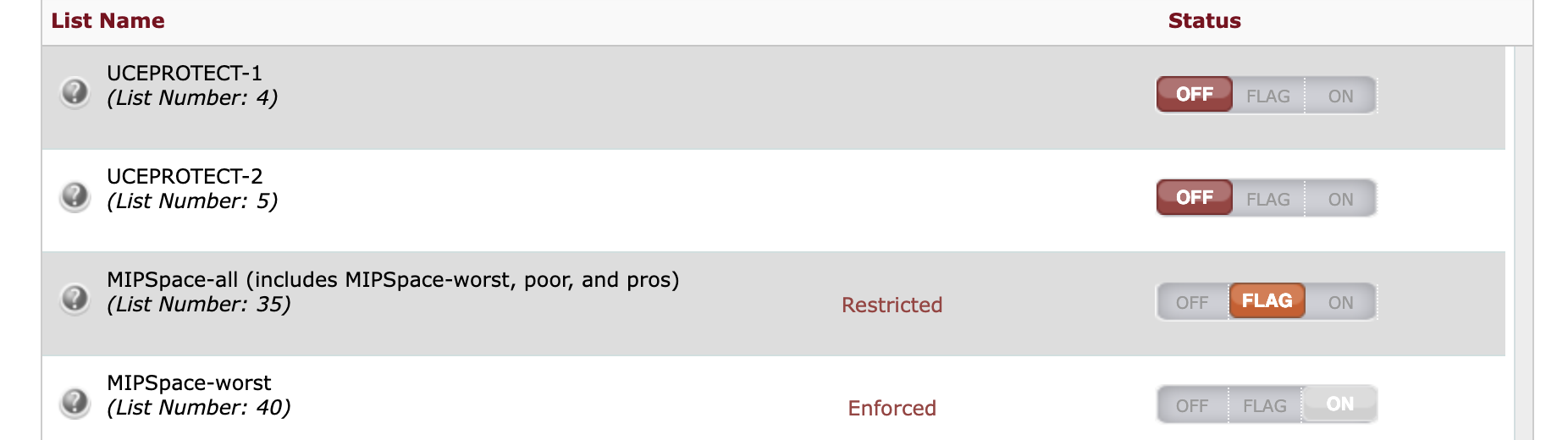Click the help icon beside UCEPROTECT-1
1568x440 pixels.
click(75, 91)
